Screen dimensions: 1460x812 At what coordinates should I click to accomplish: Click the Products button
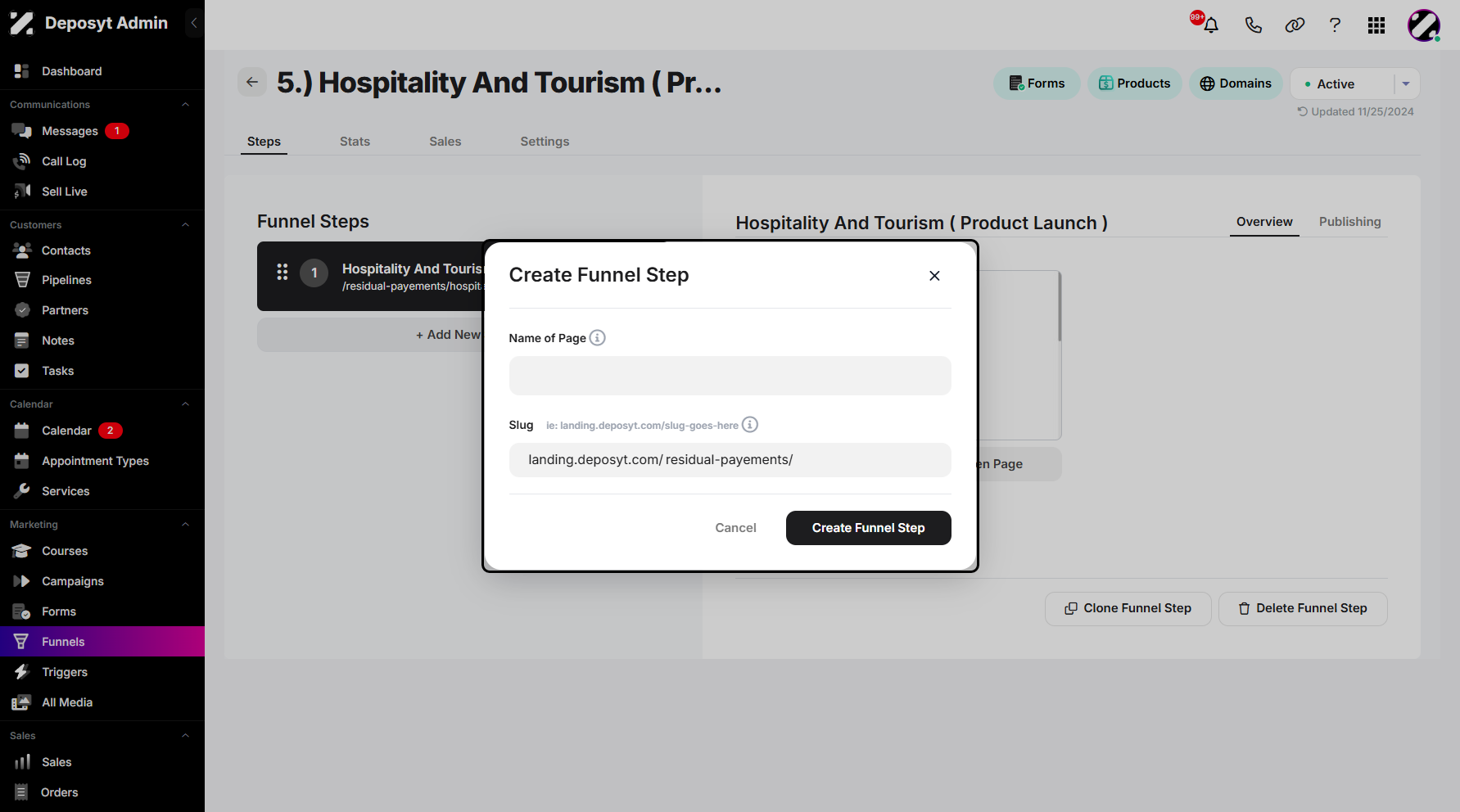click(1134, 83)
